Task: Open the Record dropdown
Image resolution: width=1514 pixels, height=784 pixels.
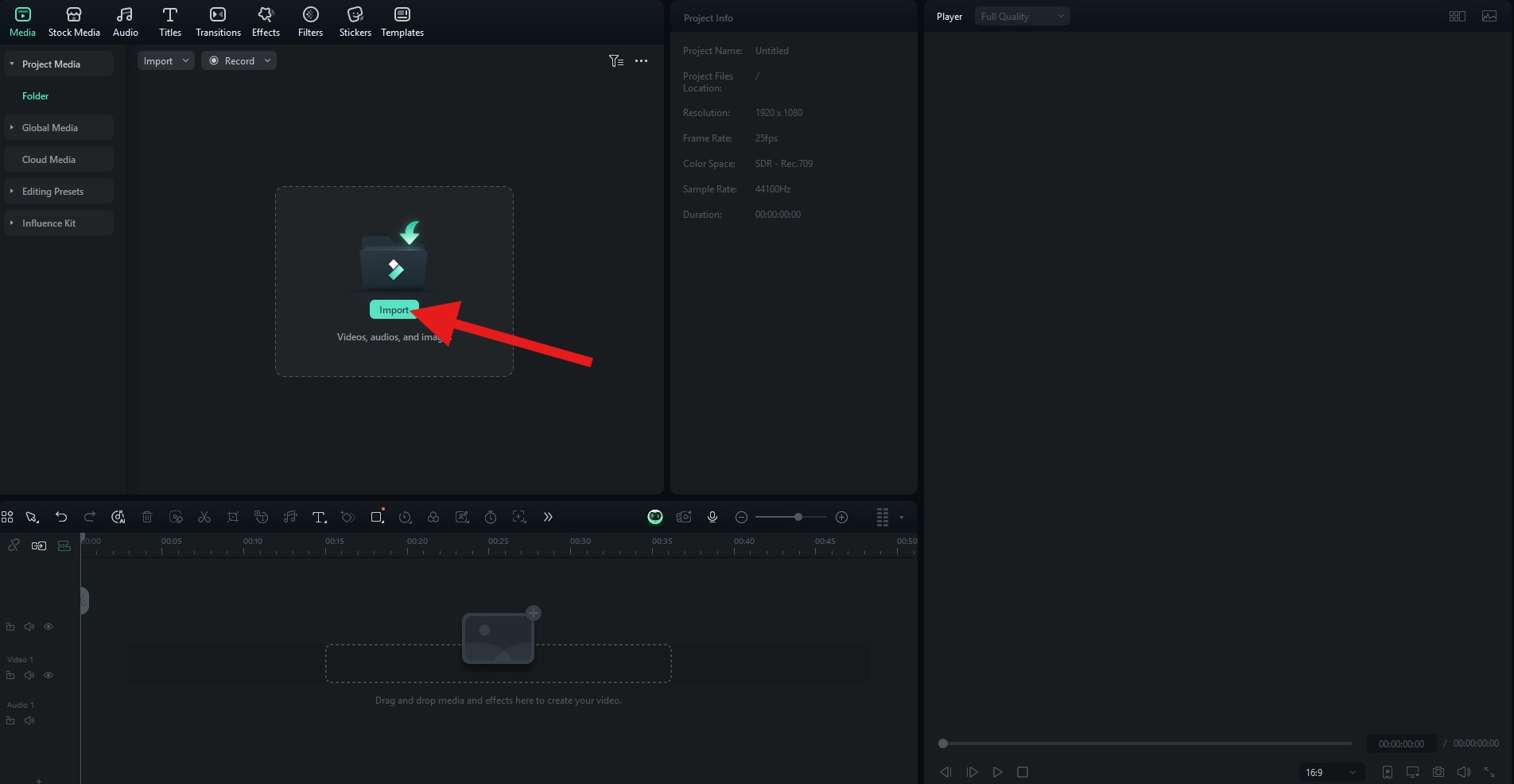Action: coord(239,60)
